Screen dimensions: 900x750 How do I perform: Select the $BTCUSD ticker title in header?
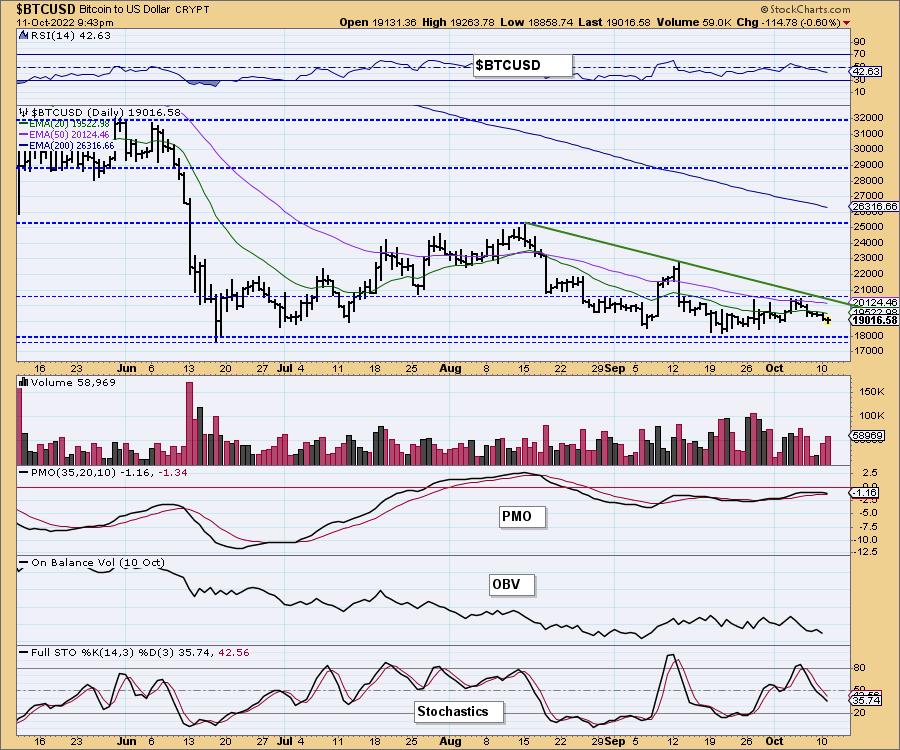[46, 9]
